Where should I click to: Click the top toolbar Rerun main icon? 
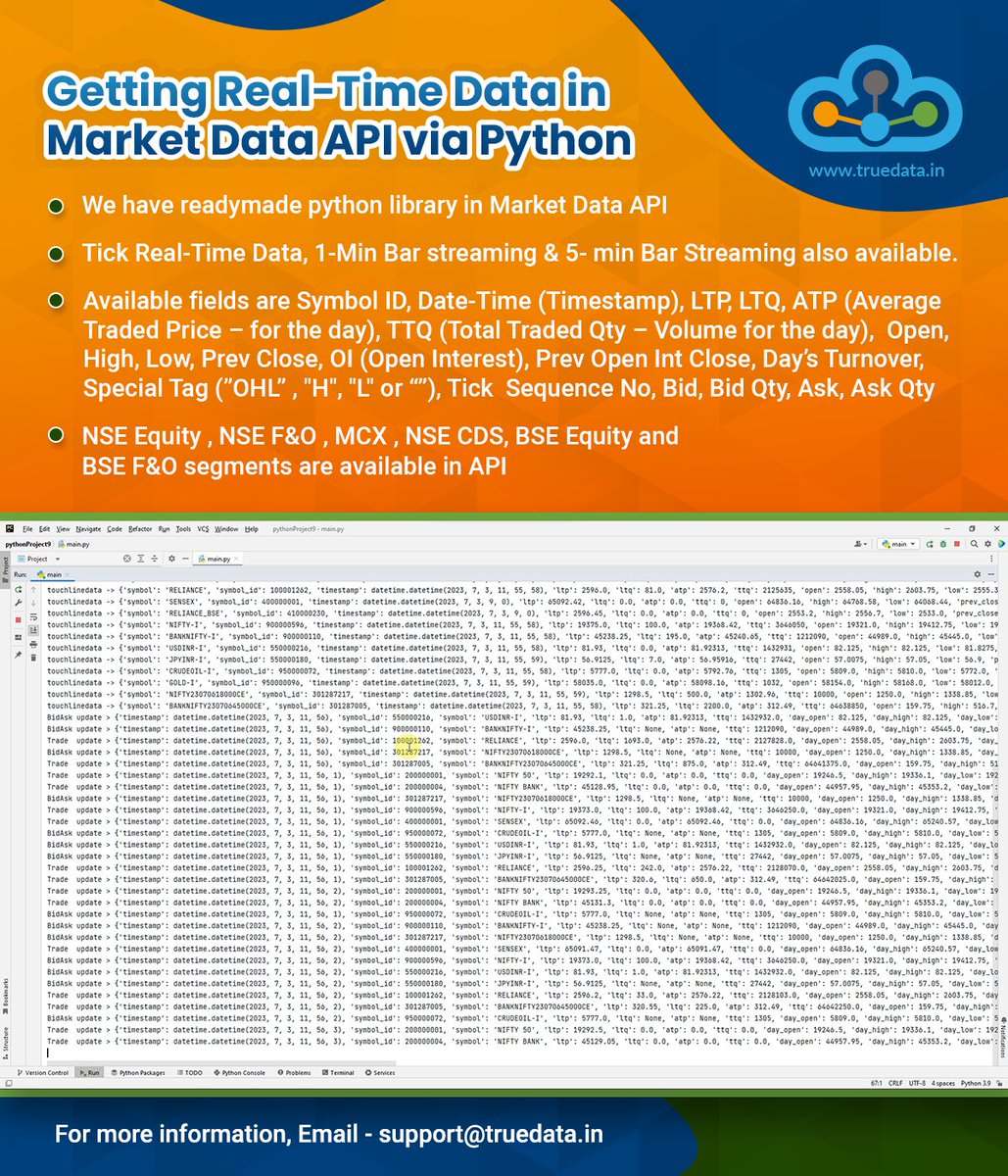coord(930,544)
